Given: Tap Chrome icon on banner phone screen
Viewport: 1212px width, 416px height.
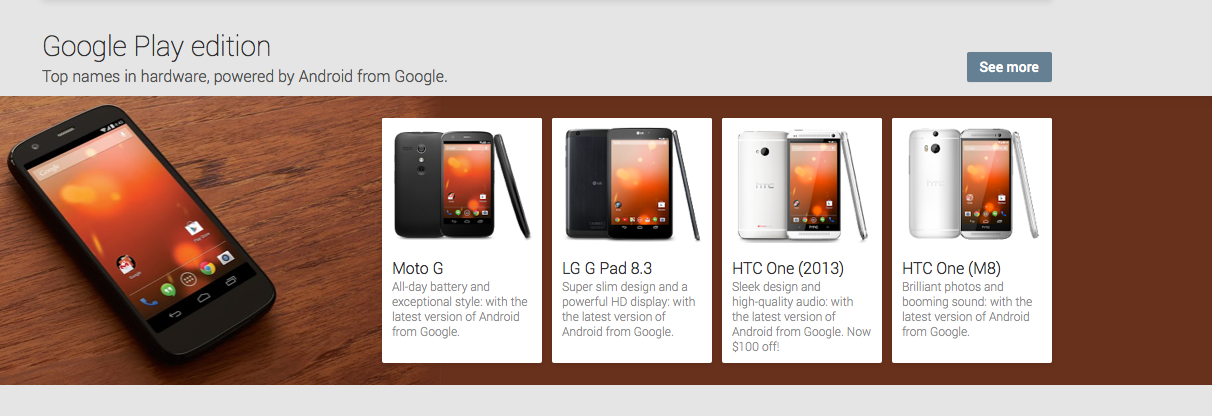Looking at the screenshot, I should [207, 267].
